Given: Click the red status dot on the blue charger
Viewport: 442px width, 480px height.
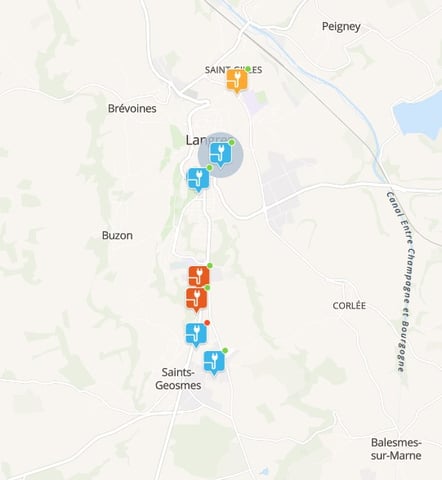Looking at the screenshot, I should tap(207, 323).
